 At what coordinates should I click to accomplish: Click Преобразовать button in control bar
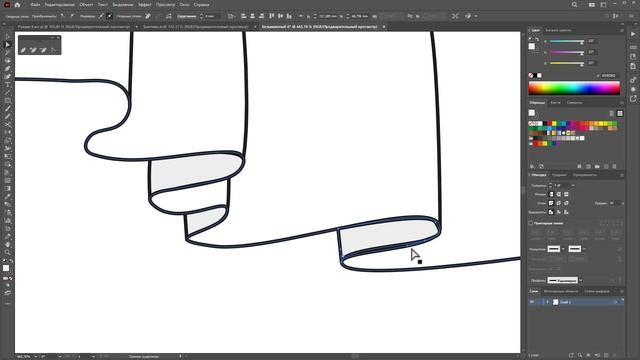click(44, 16)
